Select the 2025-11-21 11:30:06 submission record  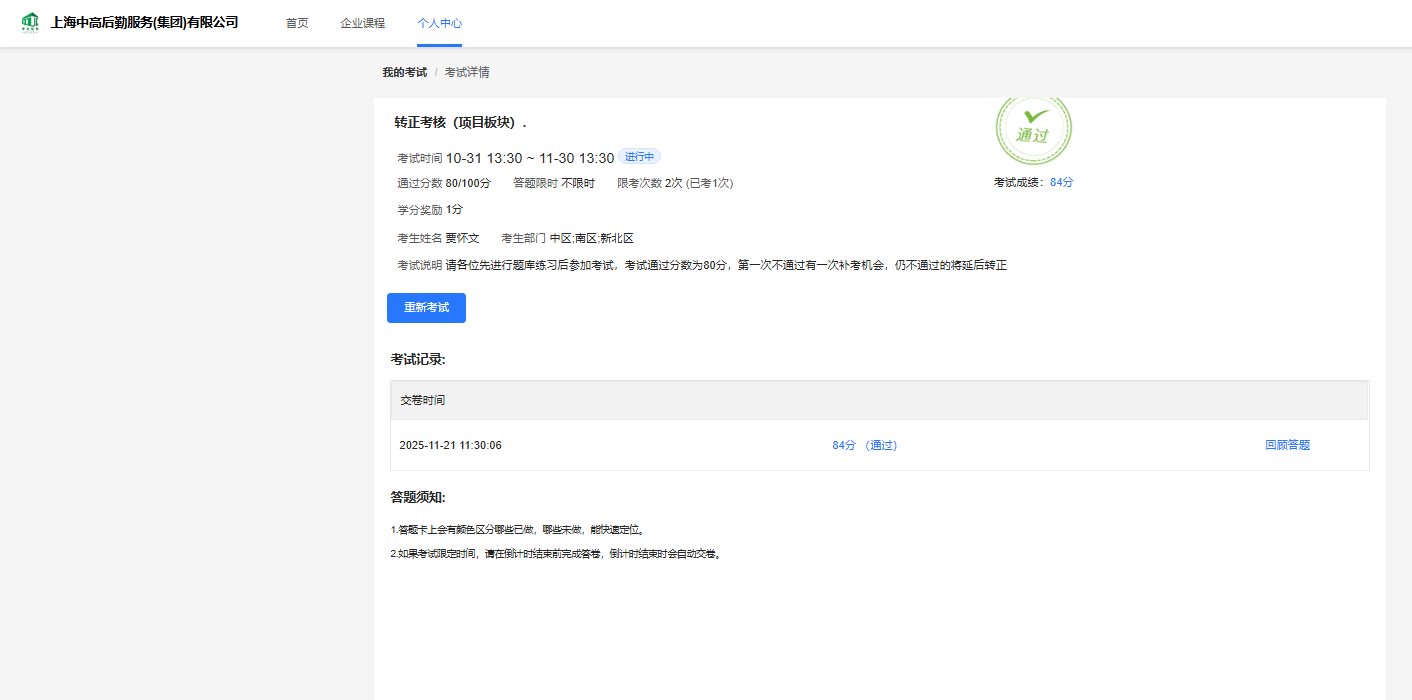(x=450, y=445)
